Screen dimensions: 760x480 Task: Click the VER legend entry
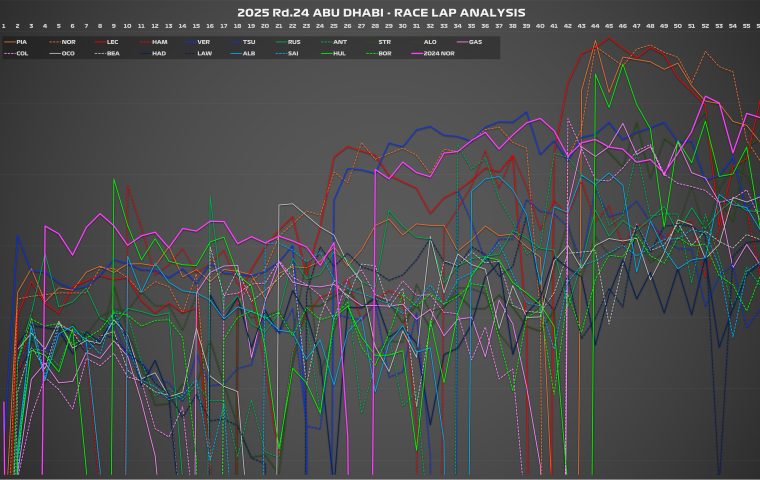(203, 42)
